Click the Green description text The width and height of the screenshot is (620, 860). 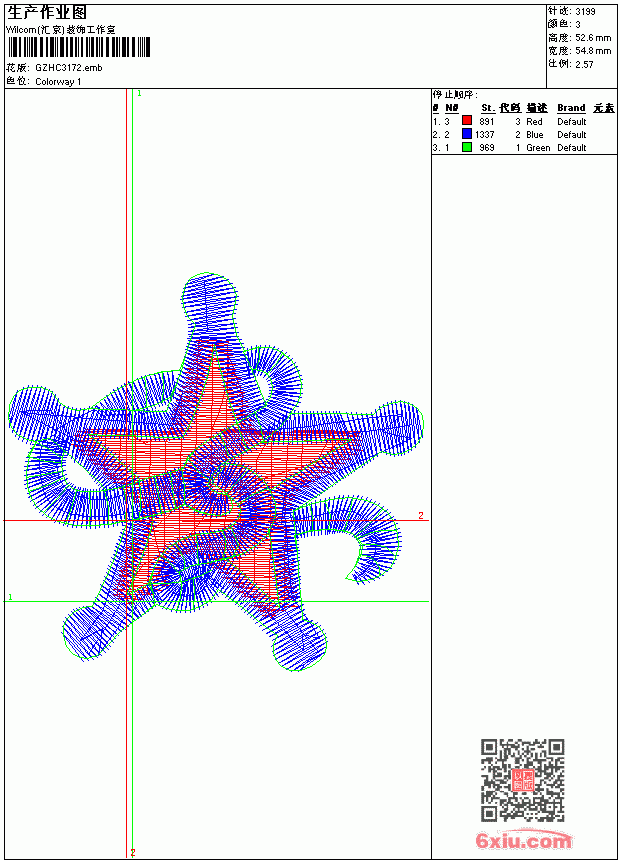pos(538,148)
